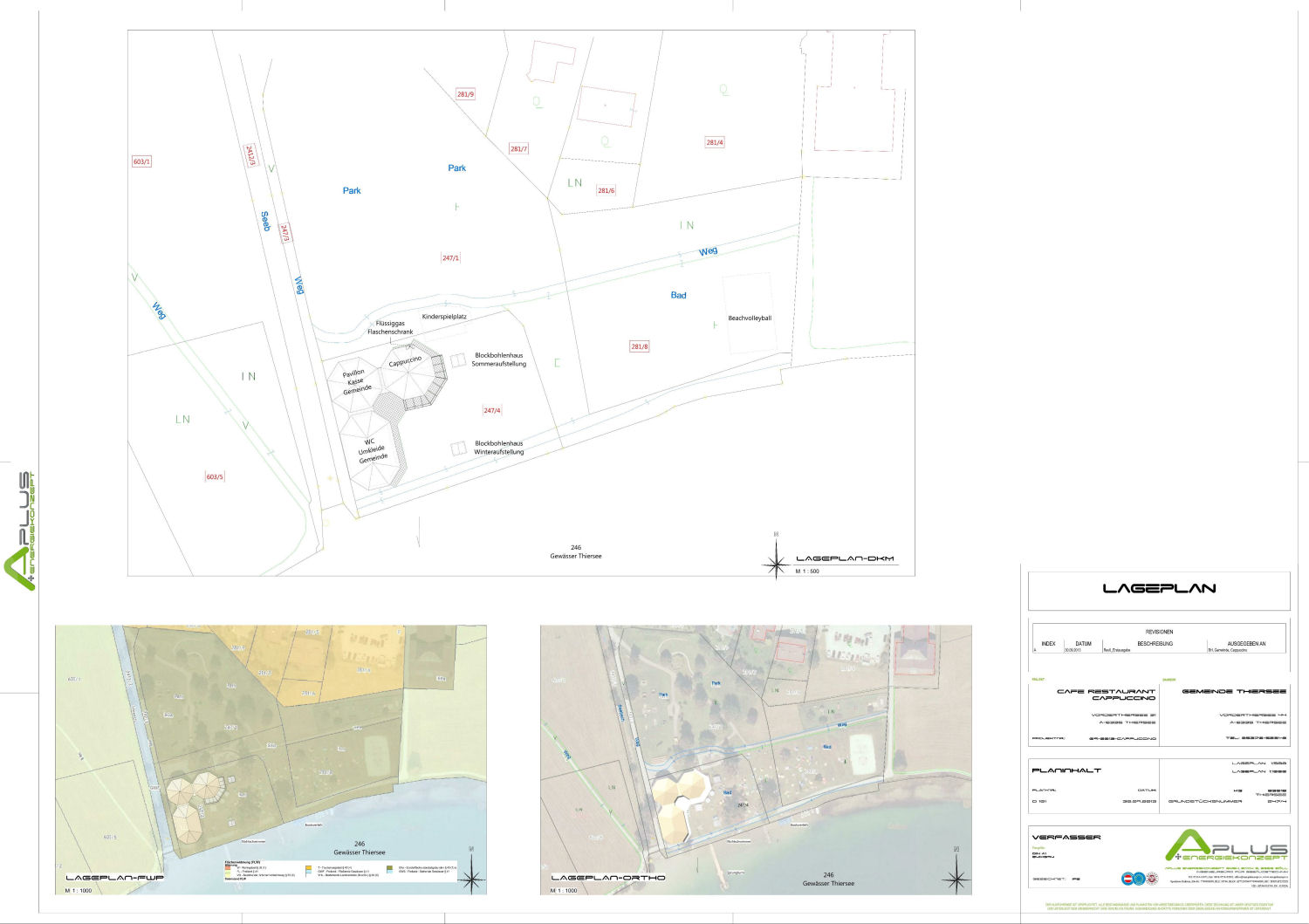Click the blue 'Bad' label in the DKM plan
The image size is (1309, 924).
click(678, 295)
